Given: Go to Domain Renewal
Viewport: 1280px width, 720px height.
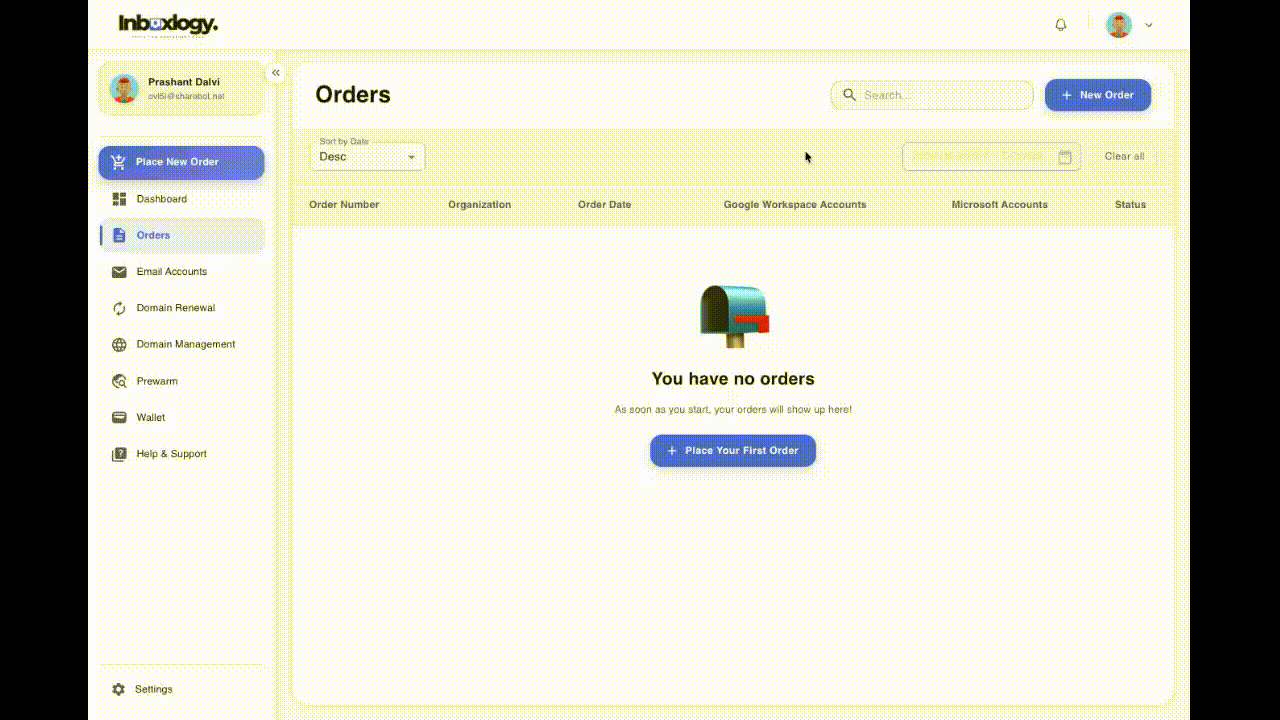Looking at the screenshot, I should [181, 308].
